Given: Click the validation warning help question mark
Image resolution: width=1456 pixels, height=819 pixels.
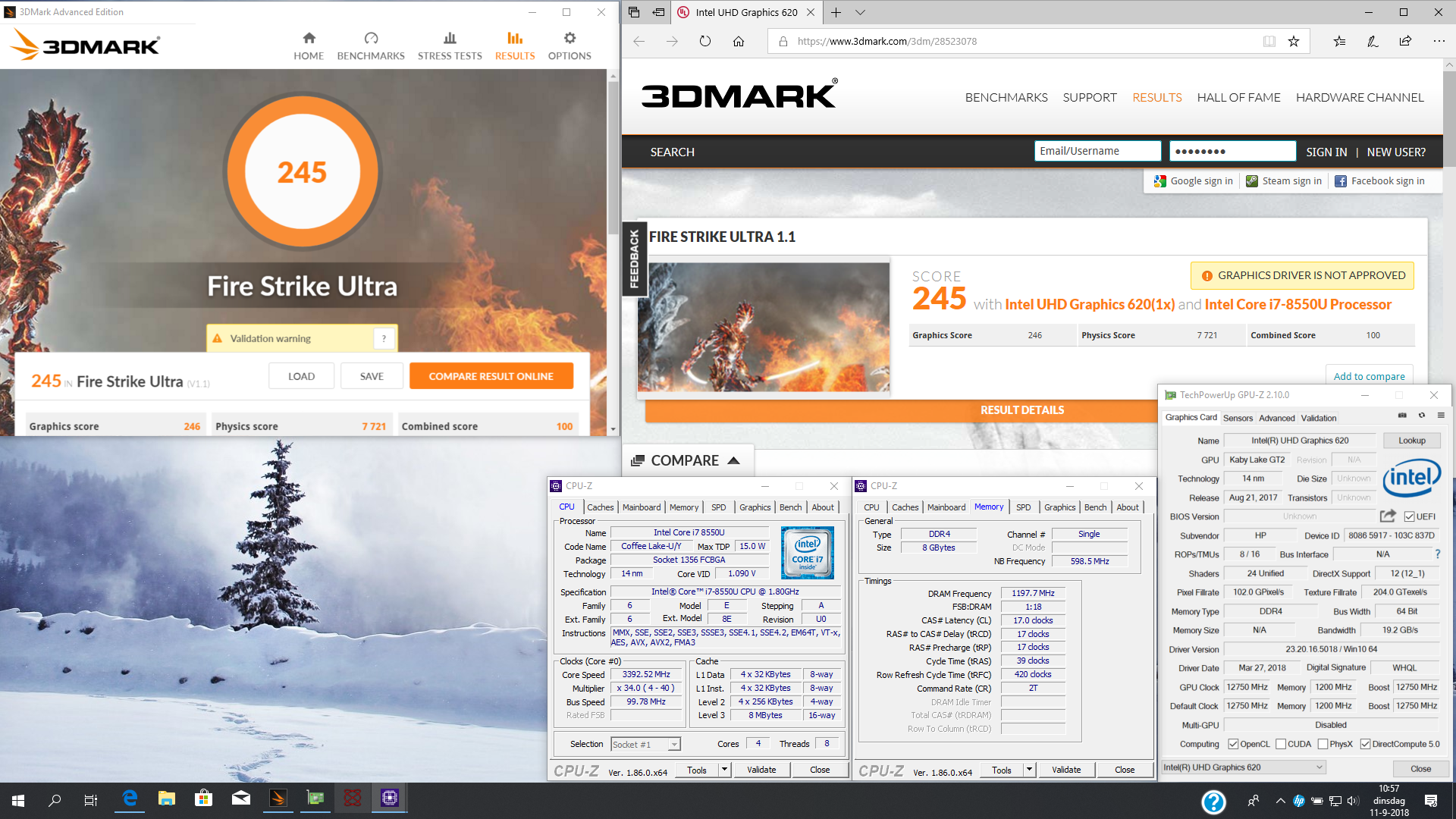Looking at the screenshot, I should [x=384, y=338].
